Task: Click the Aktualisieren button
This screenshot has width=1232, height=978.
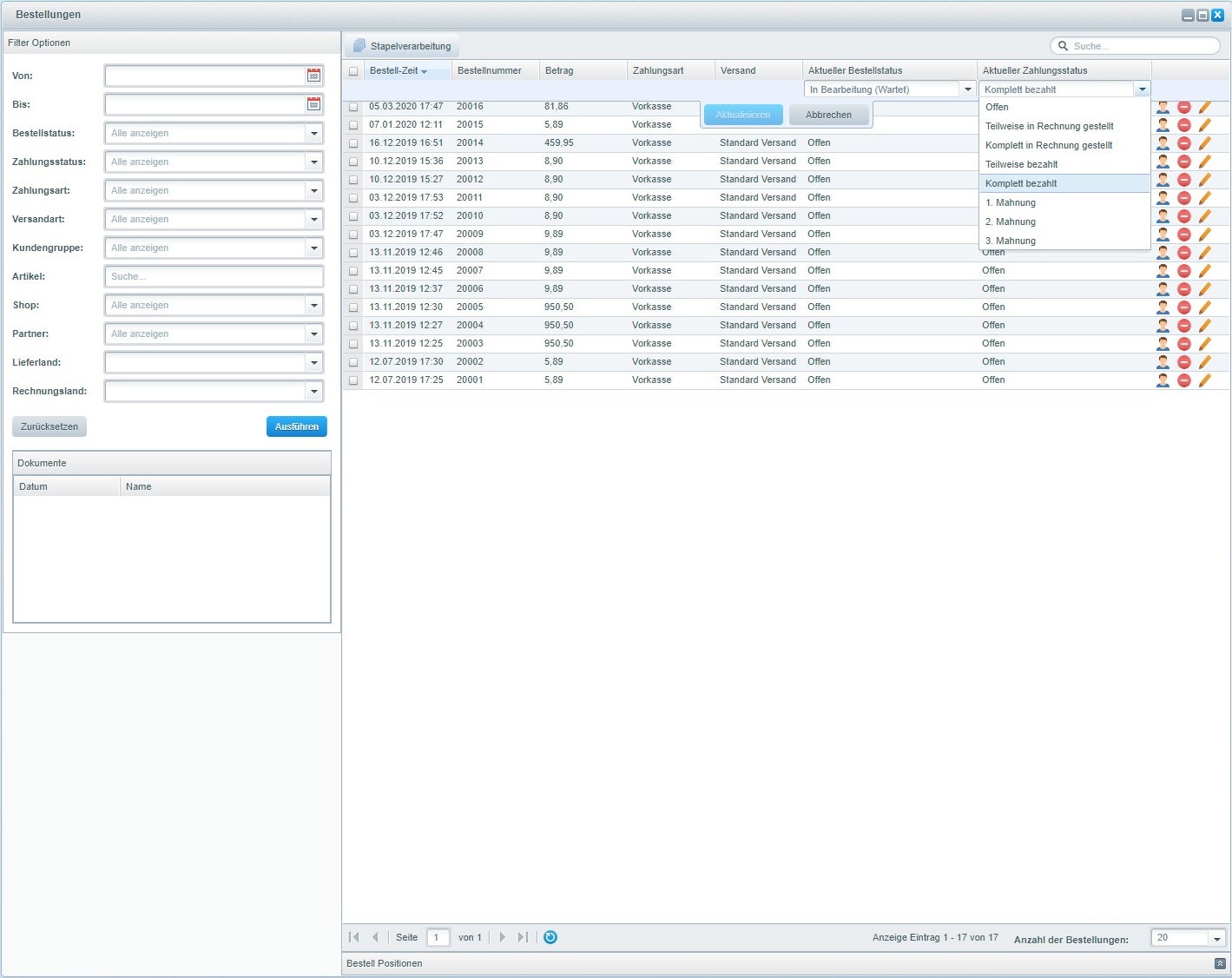Action: click(x=743, y=115)
